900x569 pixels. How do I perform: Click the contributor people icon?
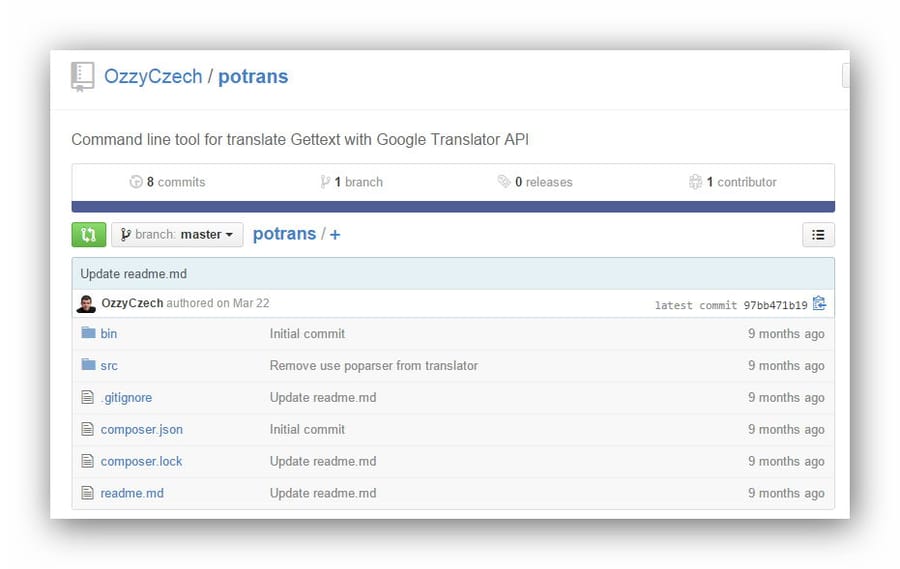(695, 182)
